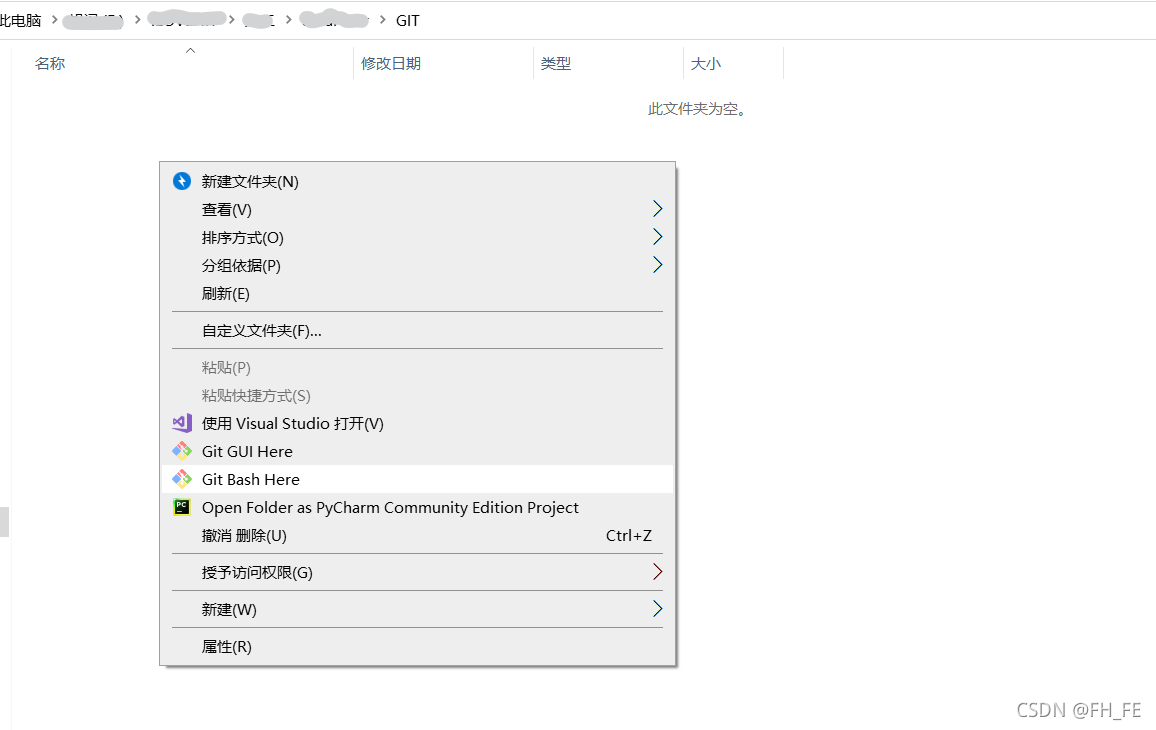Open the 排序方式(O) menu entry
Screen dimensions: 1156x730
pyautogui.click(x=417, y=237)
